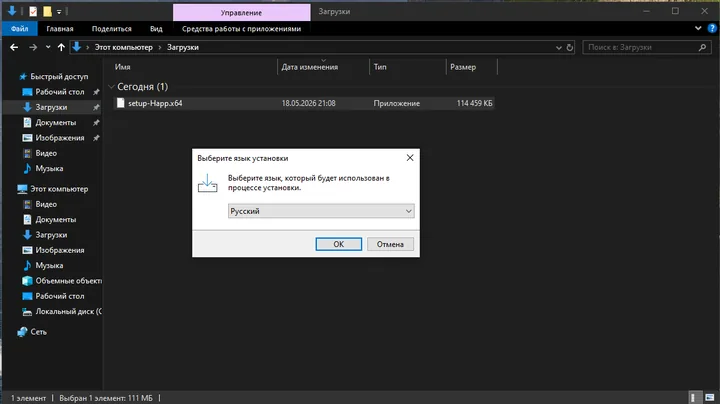Open pinned Изображения in quick access

pyautogui.click(x=60, y=138)
